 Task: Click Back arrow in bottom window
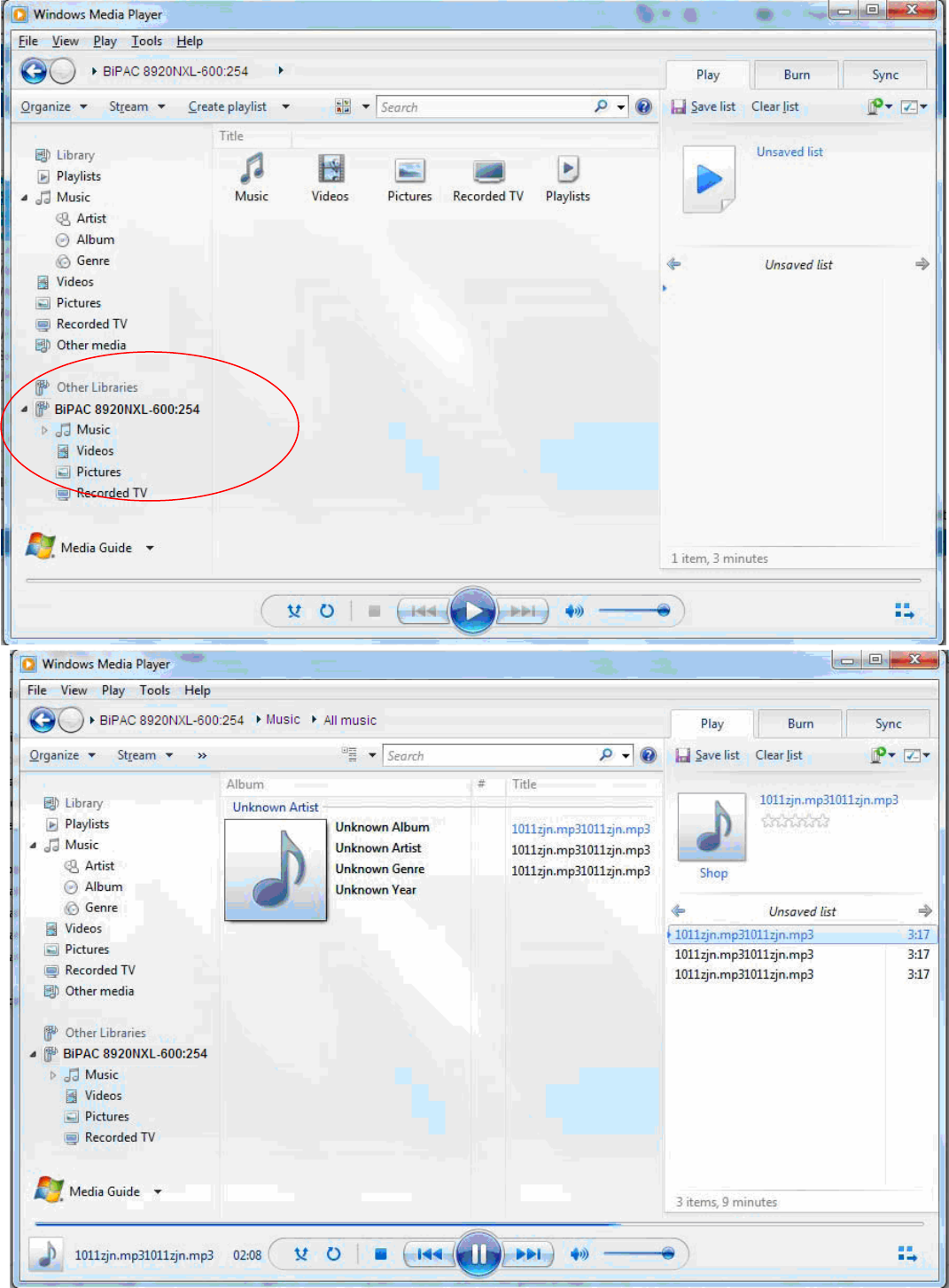click(43, 720)
